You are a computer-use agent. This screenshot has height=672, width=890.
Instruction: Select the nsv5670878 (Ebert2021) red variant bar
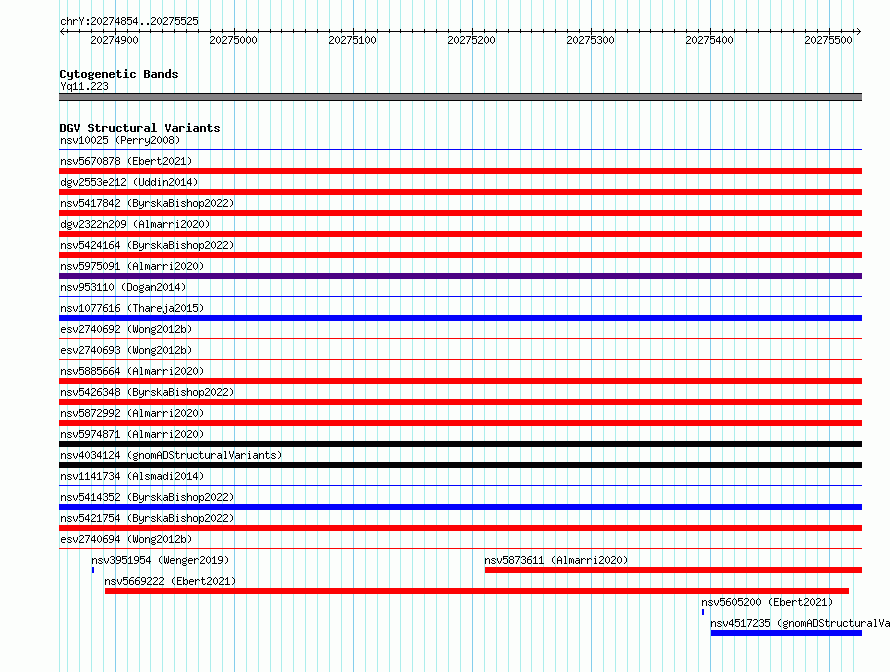[460, 171]
